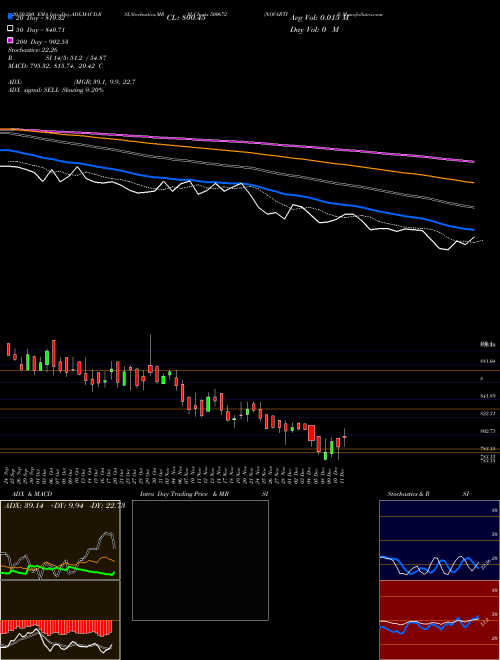
Task: Click the '822.21' price axis label
Action: 488,414
